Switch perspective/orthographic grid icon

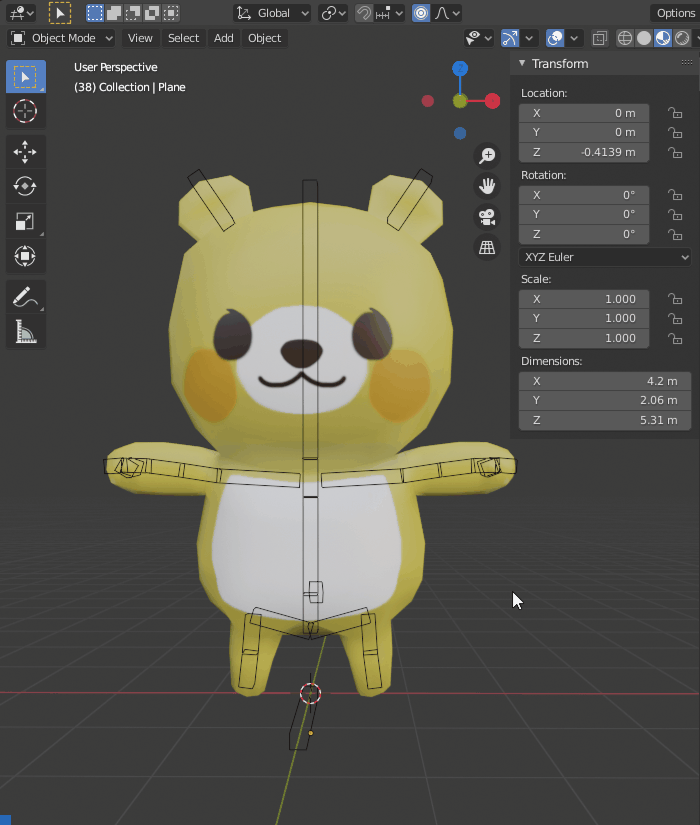487,247
